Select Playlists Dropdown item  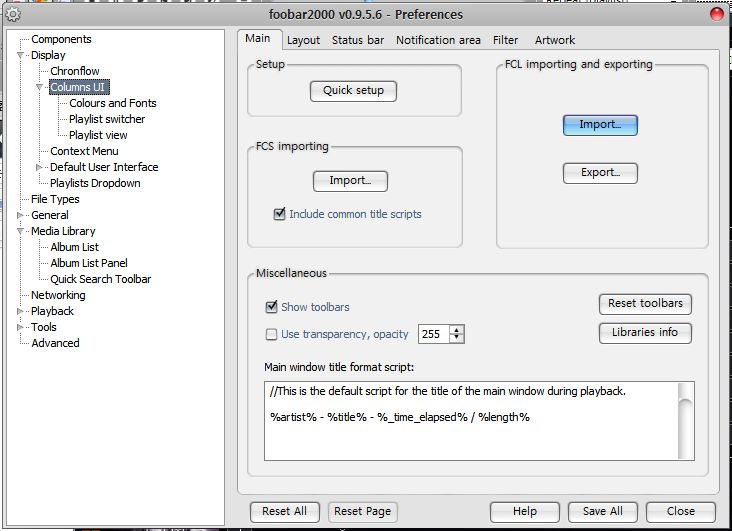coord(95,183)
